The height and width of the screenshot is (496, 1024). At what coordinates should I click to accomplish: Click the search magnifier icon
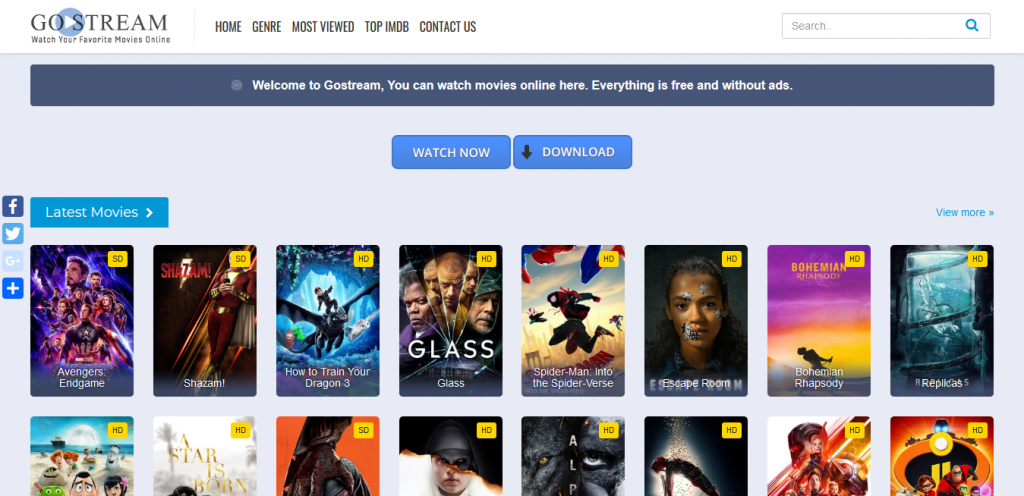[x=972, y=26]
